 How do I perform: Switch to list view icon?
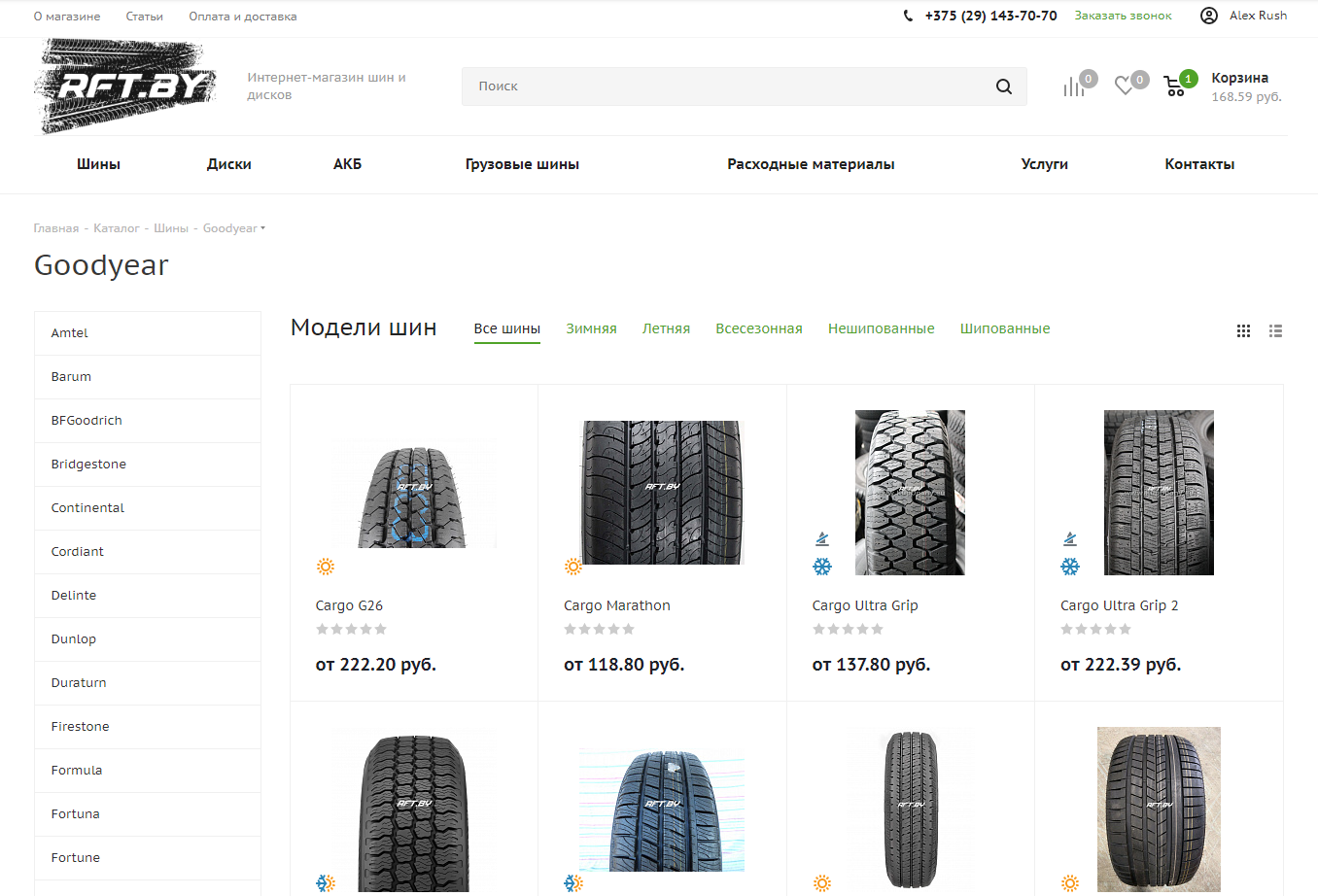click(1276, 331)
